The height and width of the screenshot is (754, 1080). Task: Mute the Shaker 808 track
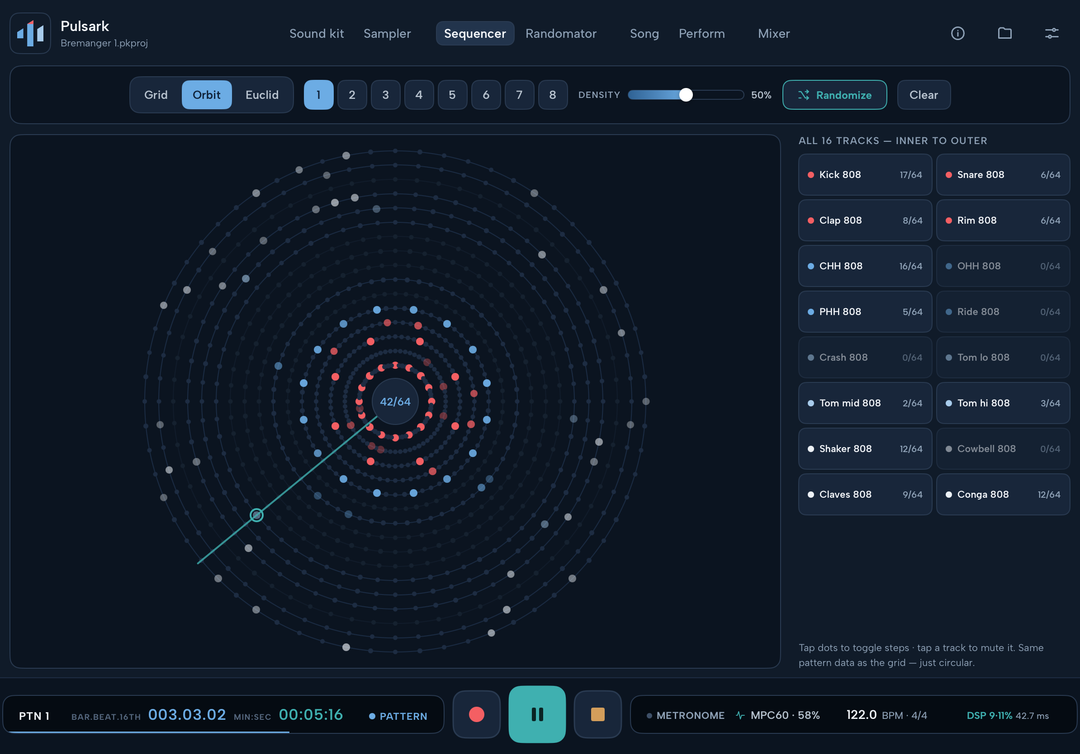[x=864, y=449]
